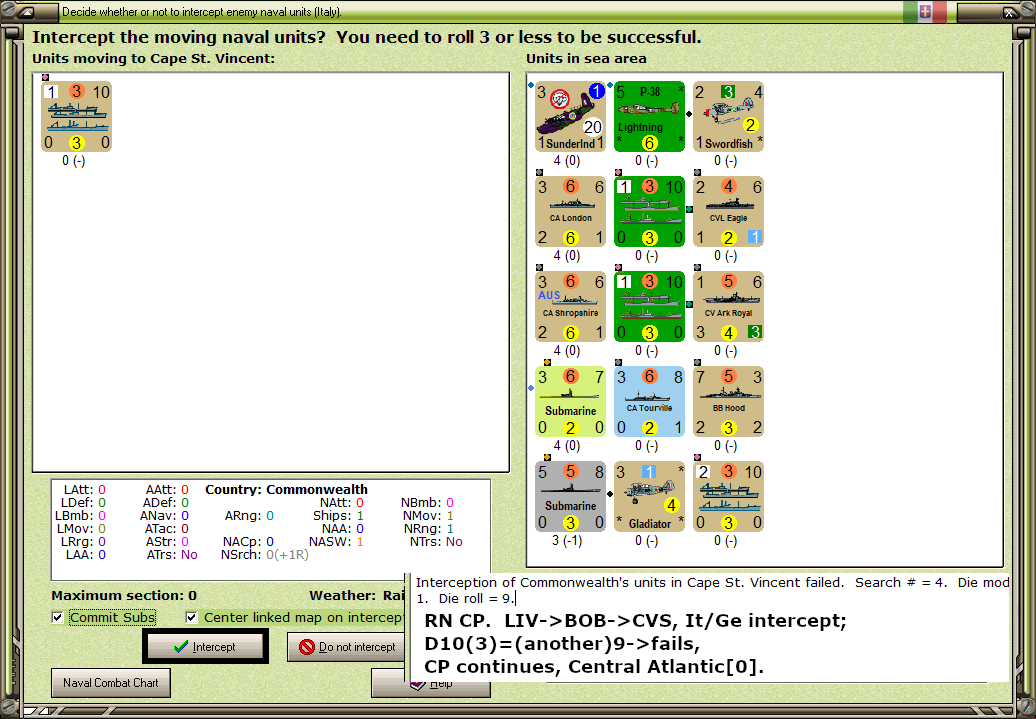Click the '4 (0)' value under Sunderland

[566, 161]
